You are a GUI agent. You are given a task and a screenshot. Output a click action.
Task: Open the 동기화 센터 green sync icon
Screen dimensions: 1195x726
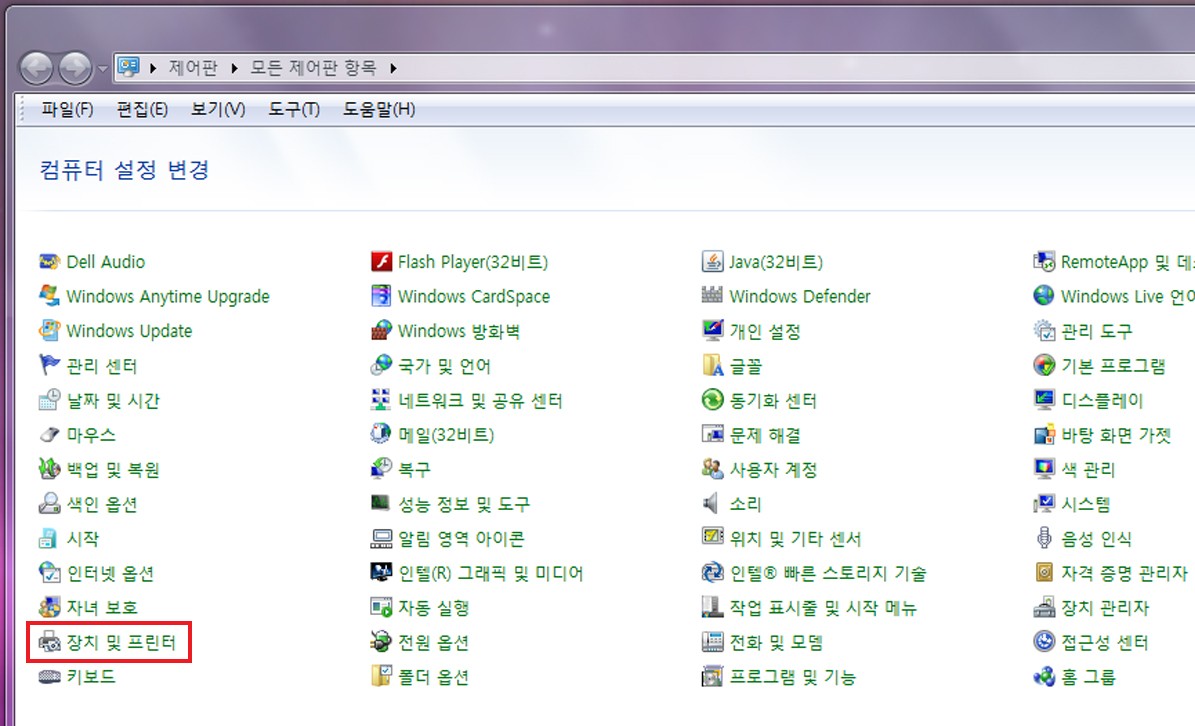point(713,400)
